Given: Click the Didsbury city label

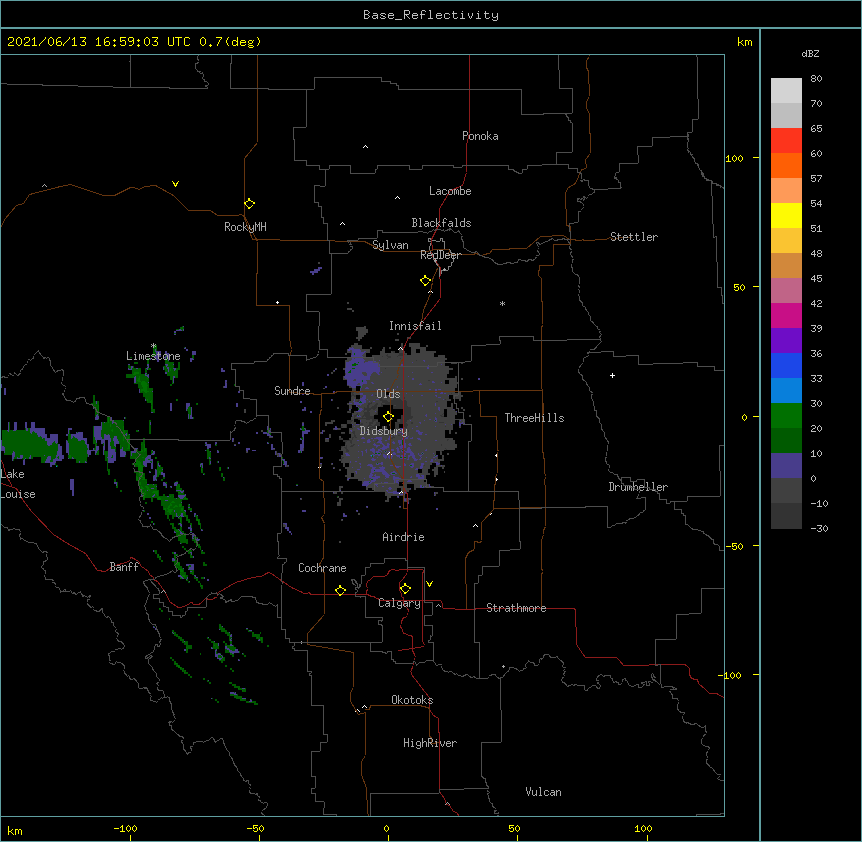Looking at the screenshot, I should (384, 431).
